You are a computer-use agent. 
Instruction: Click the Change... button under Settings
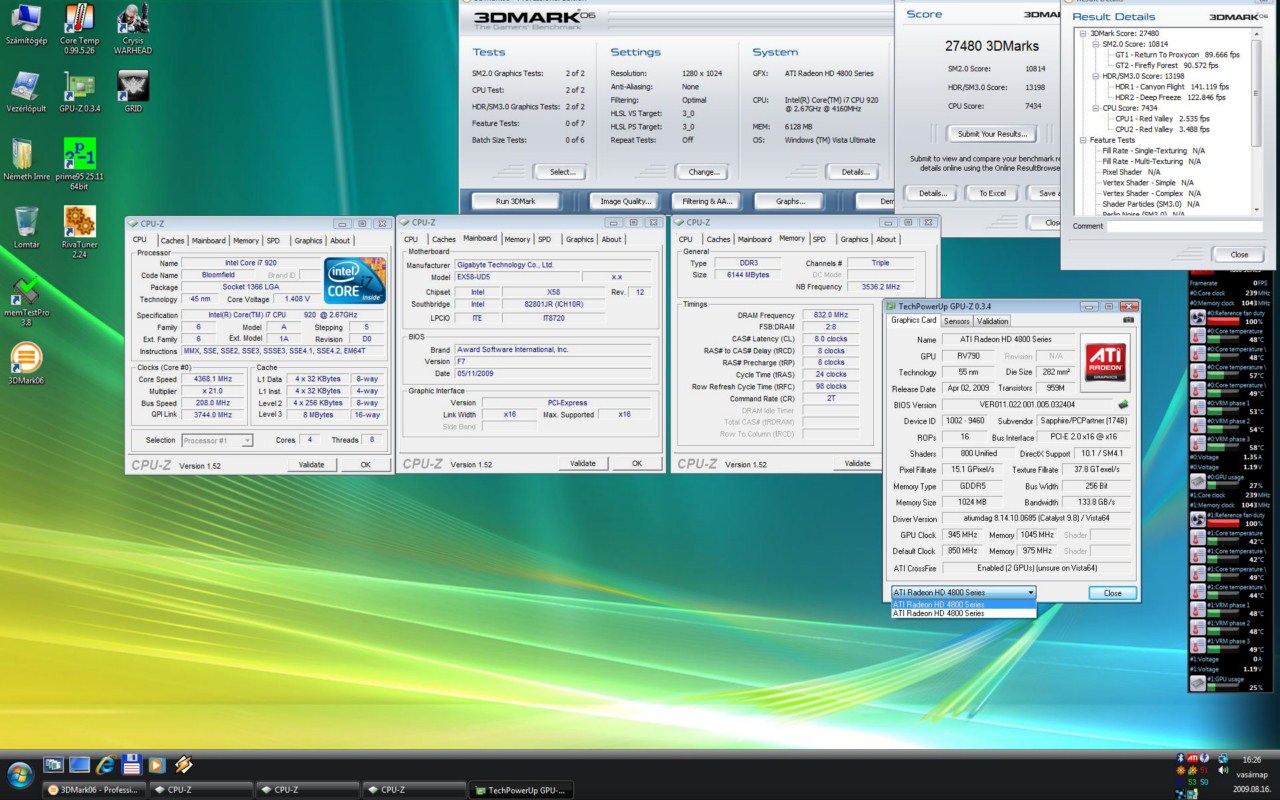point(704,172)
